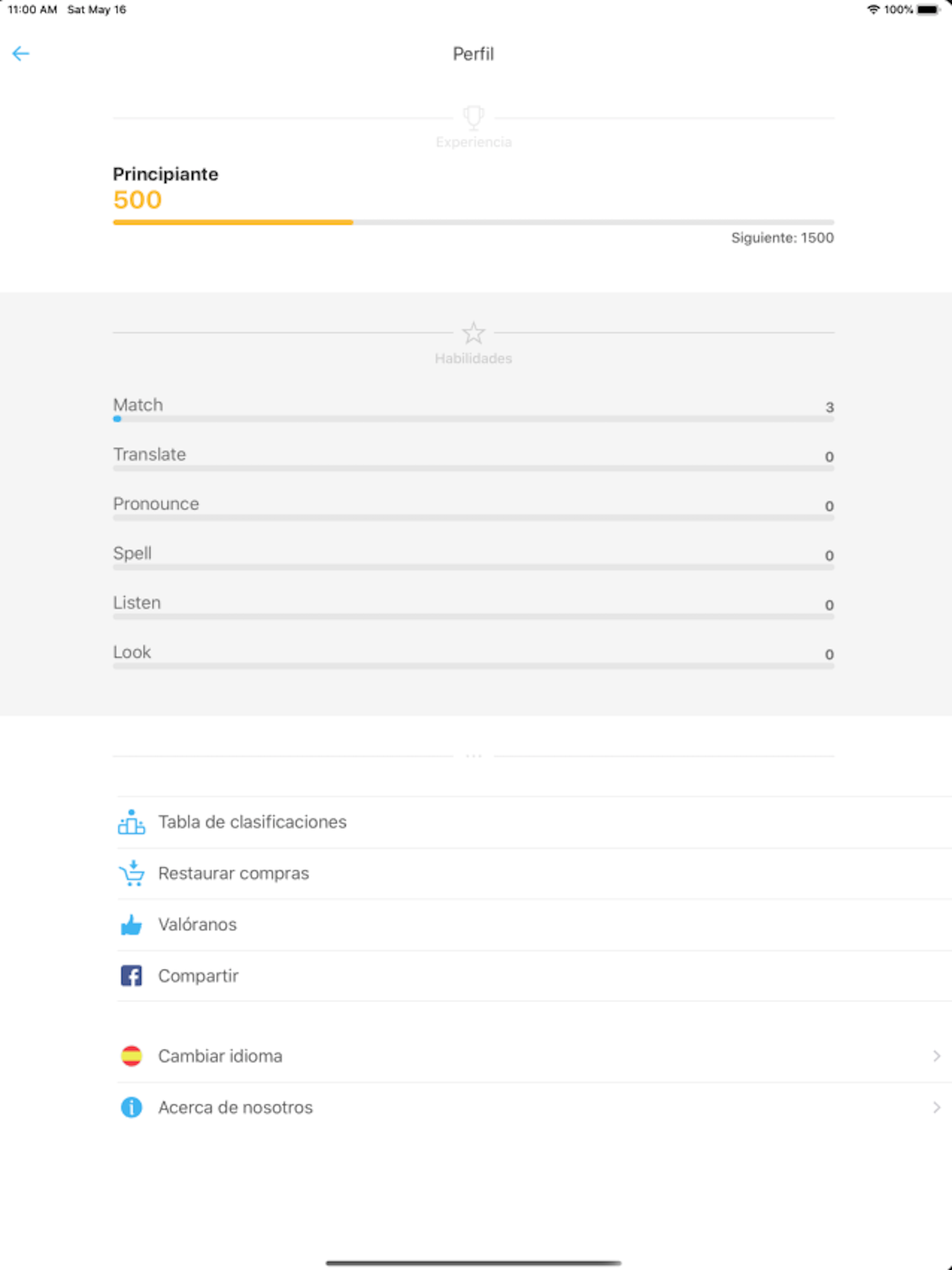Click the Listen skill label
The image size is (952, 1270).
[x=137, y=602]
